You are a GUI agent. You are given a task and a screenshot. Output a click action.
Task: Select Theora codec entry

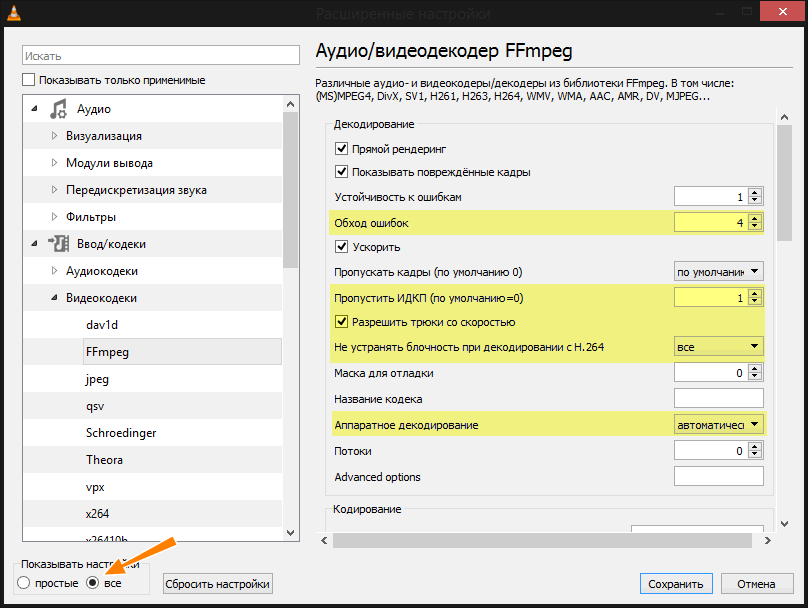coord(104,460)
